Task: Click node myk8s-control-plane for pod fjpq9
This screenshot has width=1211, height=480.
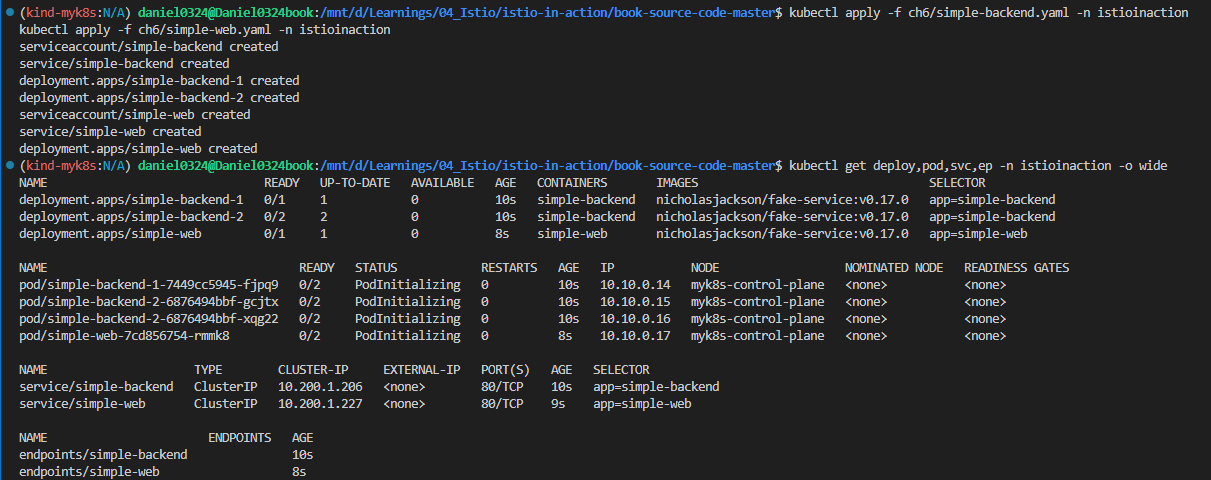Action: 758,285
